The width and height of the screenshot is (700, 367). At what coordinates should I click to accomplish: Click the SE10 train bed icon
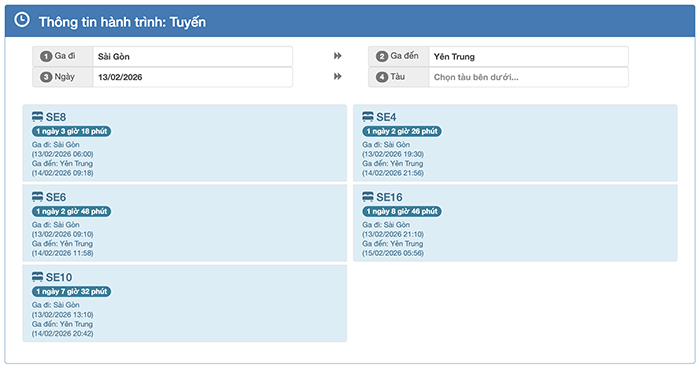click(38, 277)
